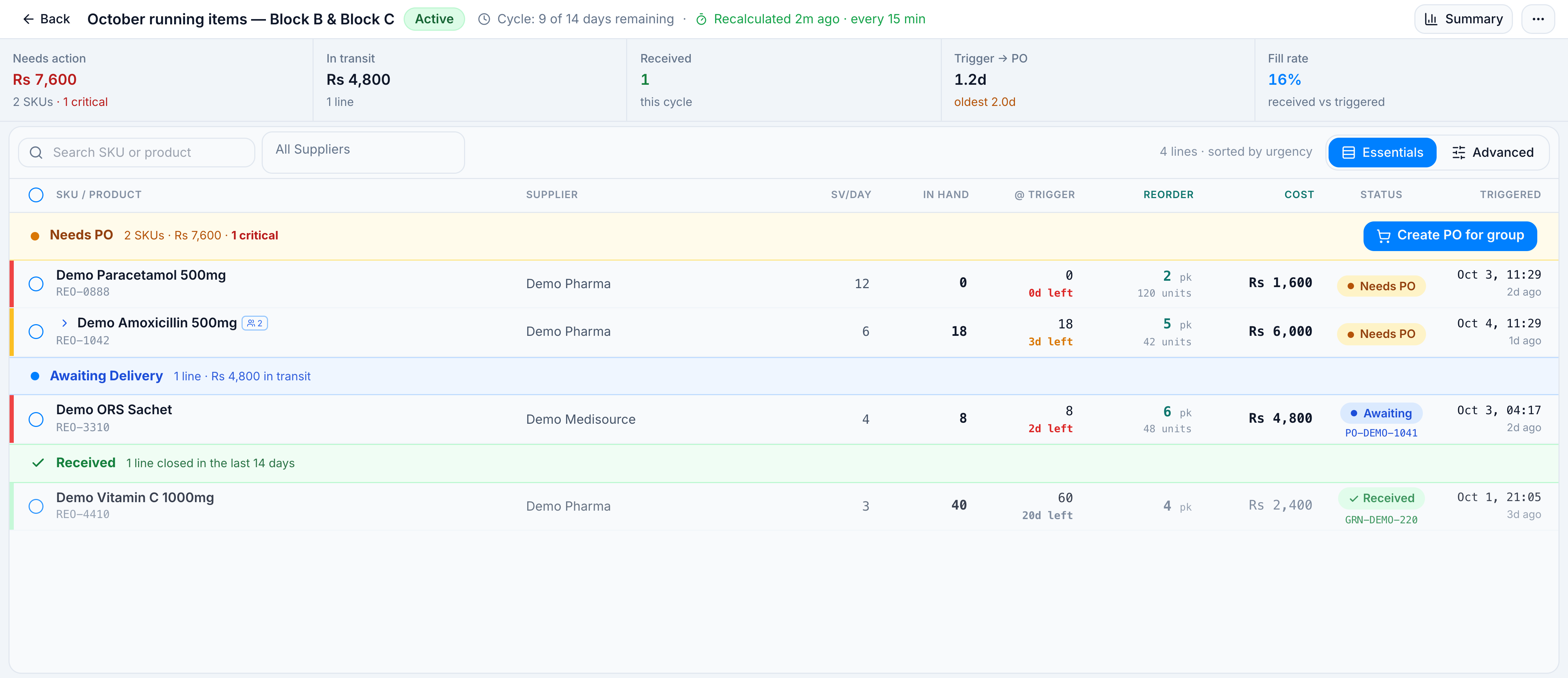Sort by the COST column header
The height and width of the screenshot is (678, 1568).
1299,195
